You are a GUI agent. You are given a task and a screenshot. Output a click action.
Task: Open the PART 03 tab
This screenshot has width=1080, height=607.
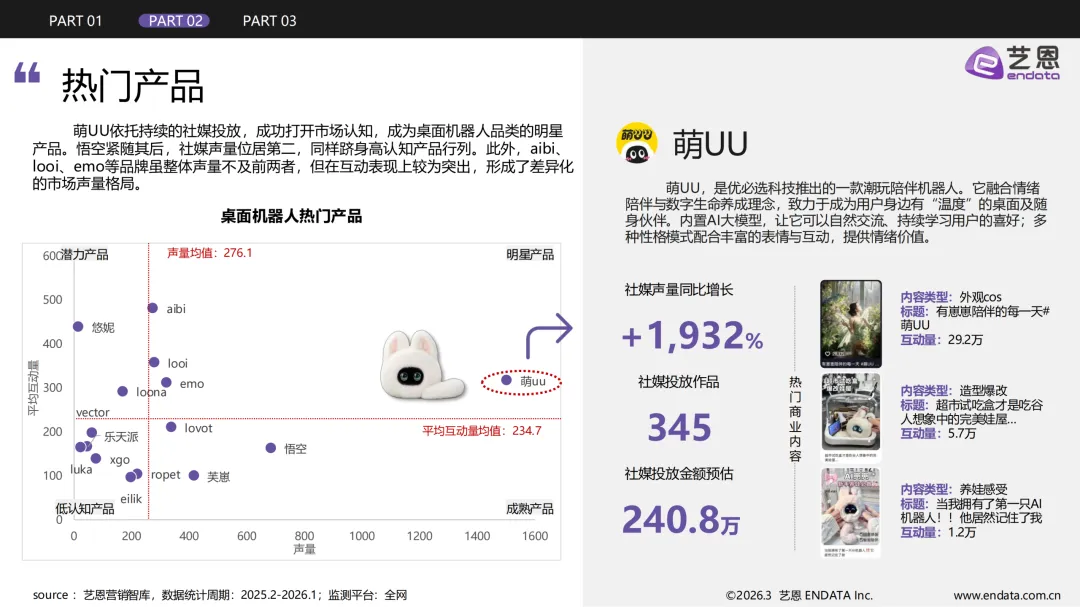click(x=269, y=21)
